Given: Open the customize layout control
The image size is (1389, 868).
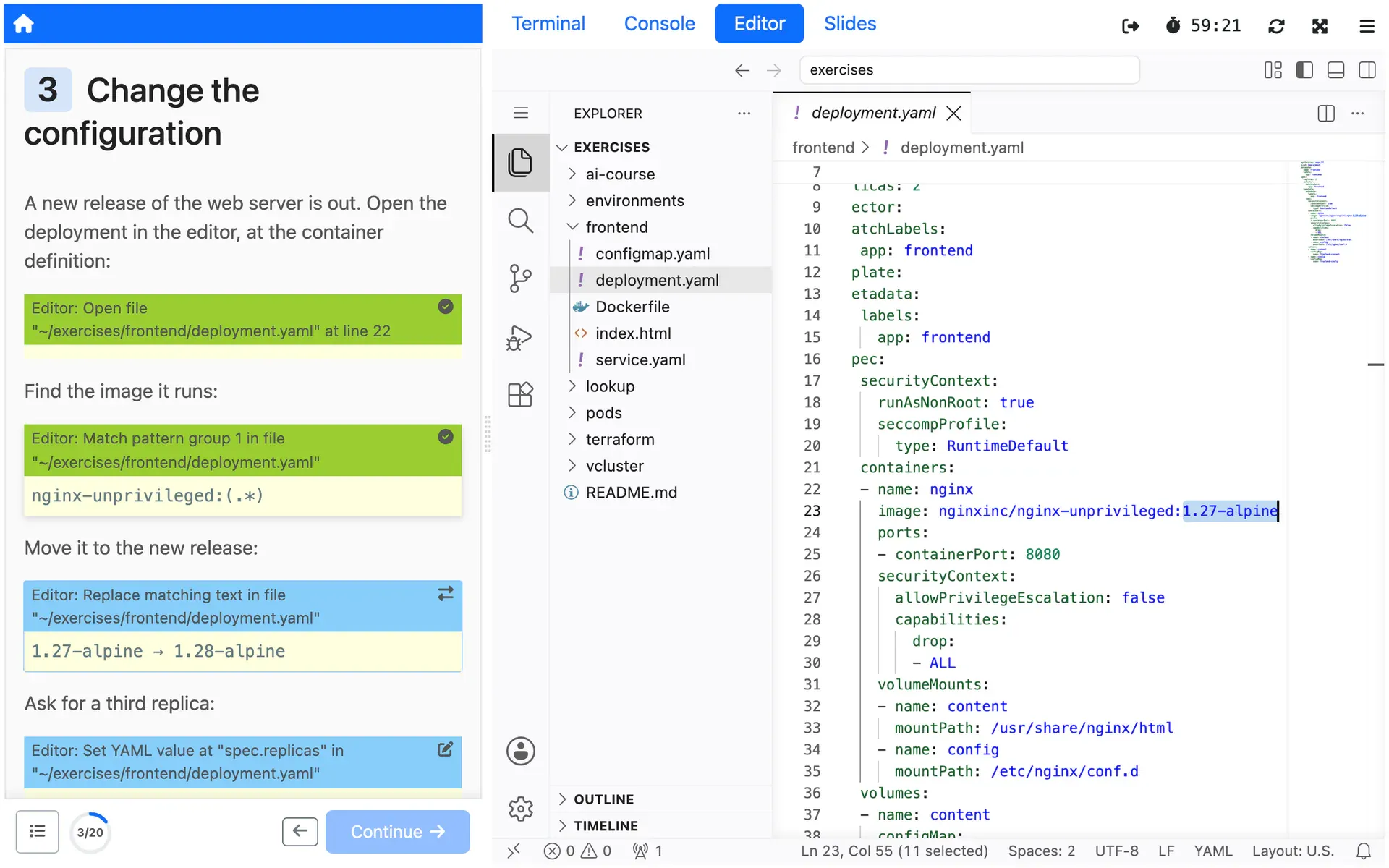Looking at the screenshot, I should [x=1273, y=70].
